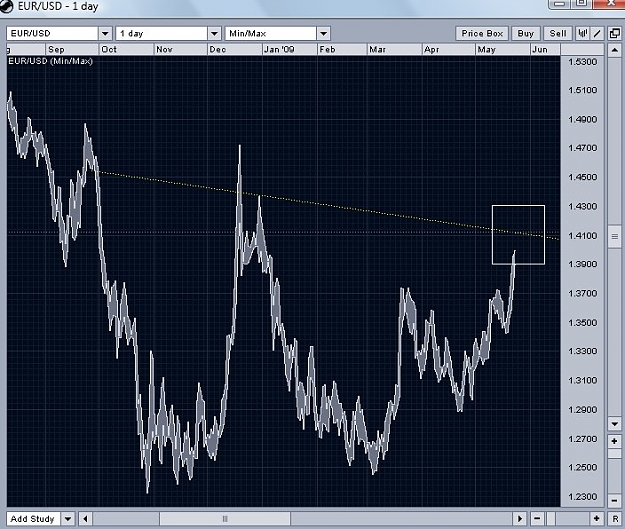This screenshot has height=529, width=625.
Task: Click vertical scrollbar up arrow
Action: point(615,50)
